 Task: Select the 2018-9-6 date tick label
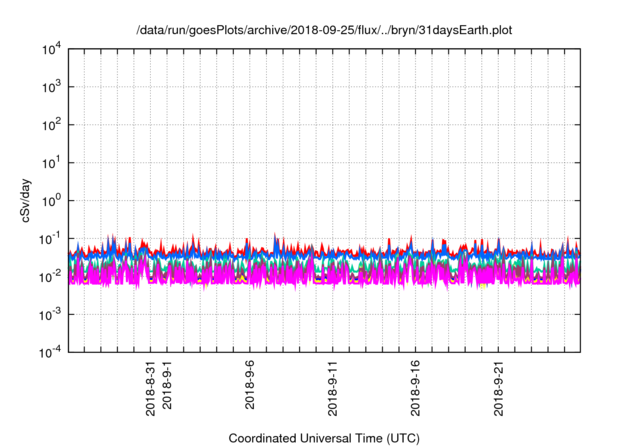(x=250, y=384)
